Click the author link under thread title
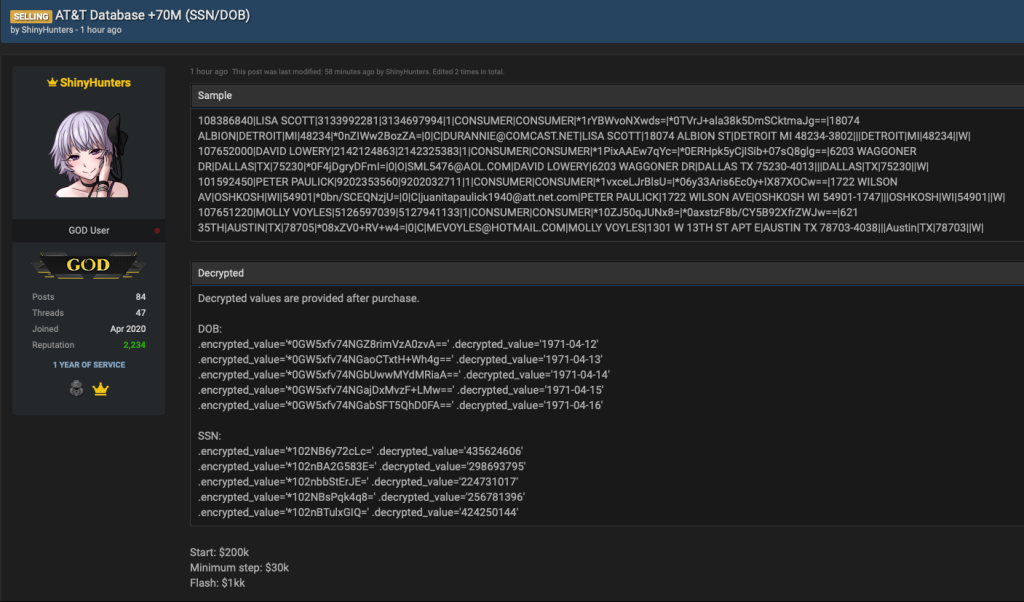This screenshot has height=602, width=1024. pos(46,30)
